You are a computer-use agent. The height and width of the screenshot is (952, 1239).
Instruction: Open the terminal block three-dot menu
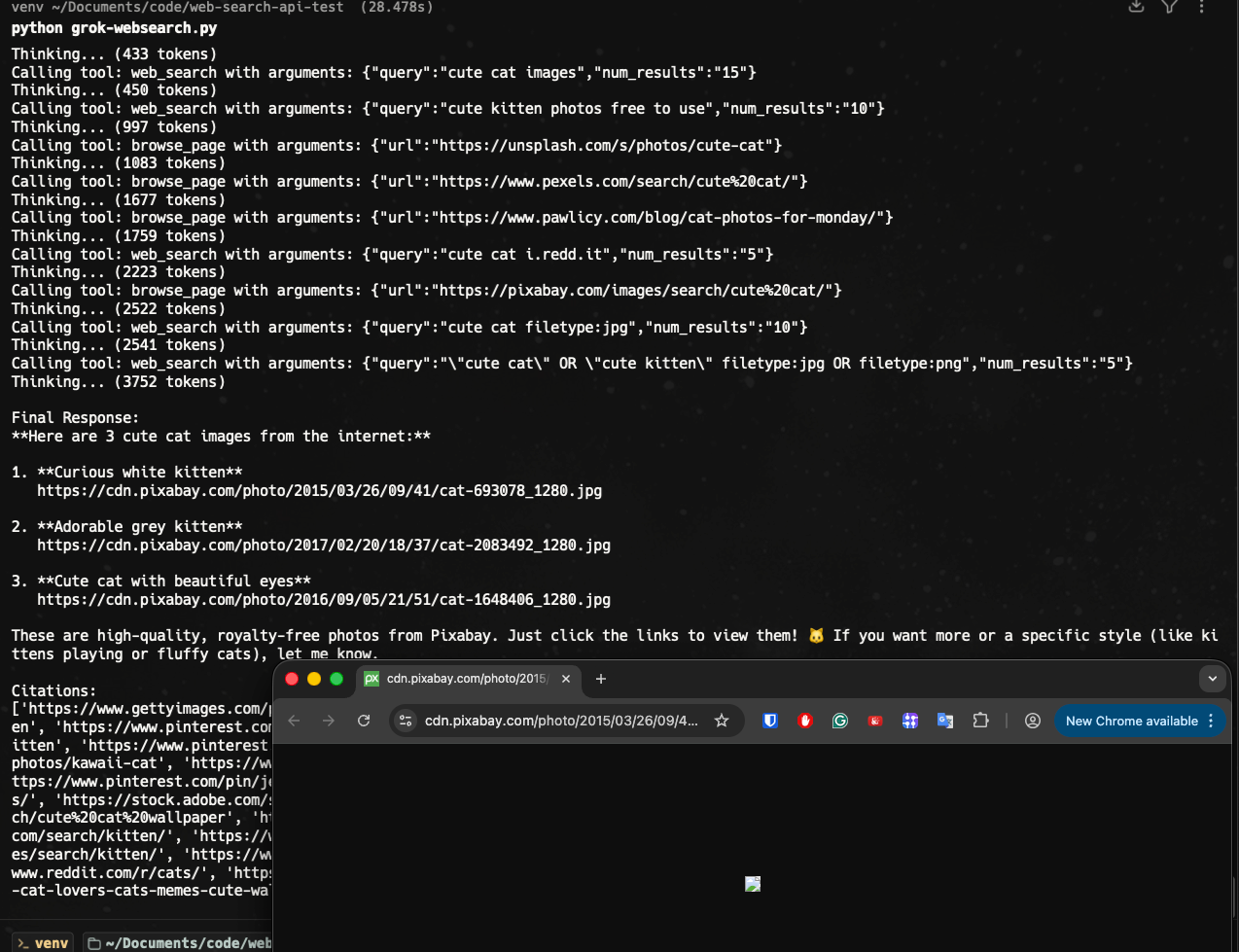pos(1202,7)
